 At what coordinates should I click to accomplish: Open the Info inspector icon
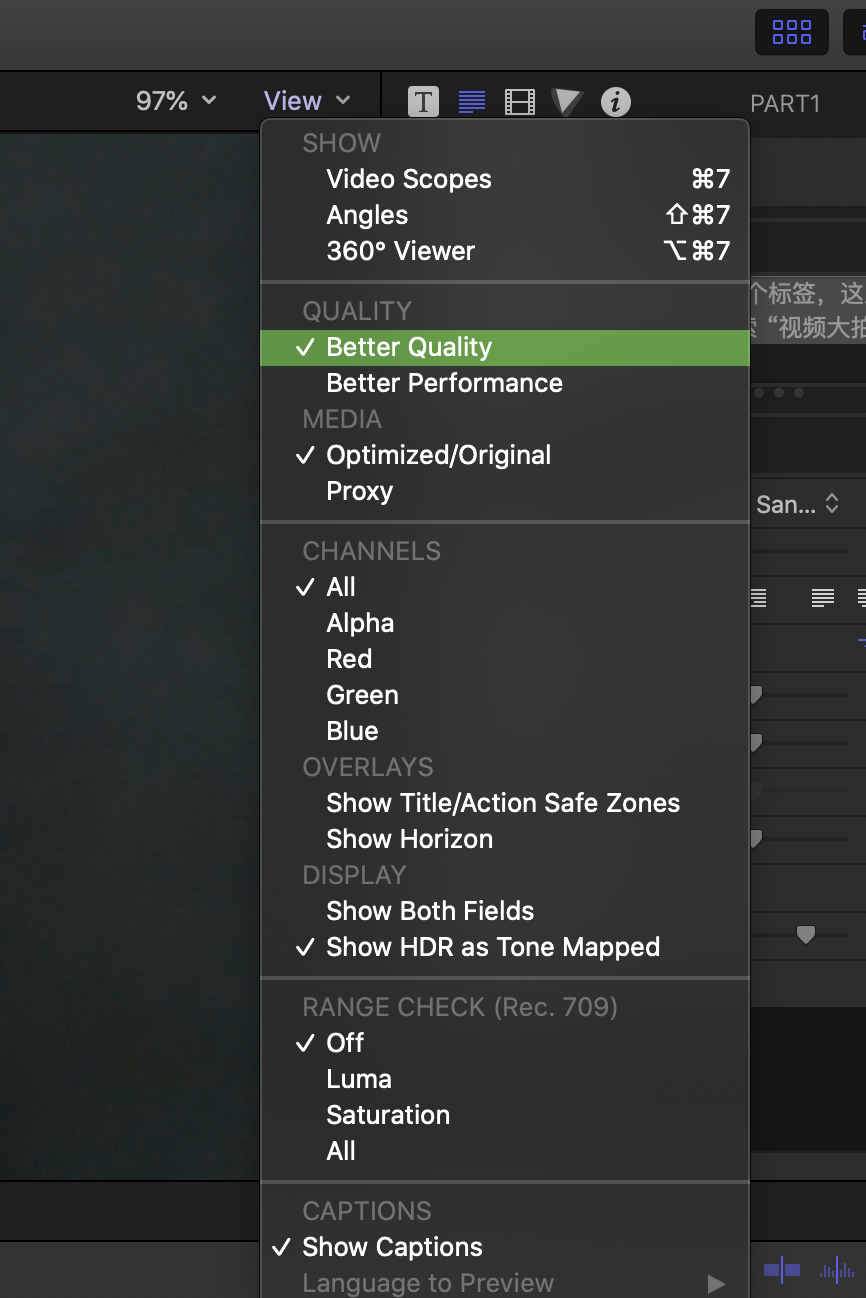[616, 101]
